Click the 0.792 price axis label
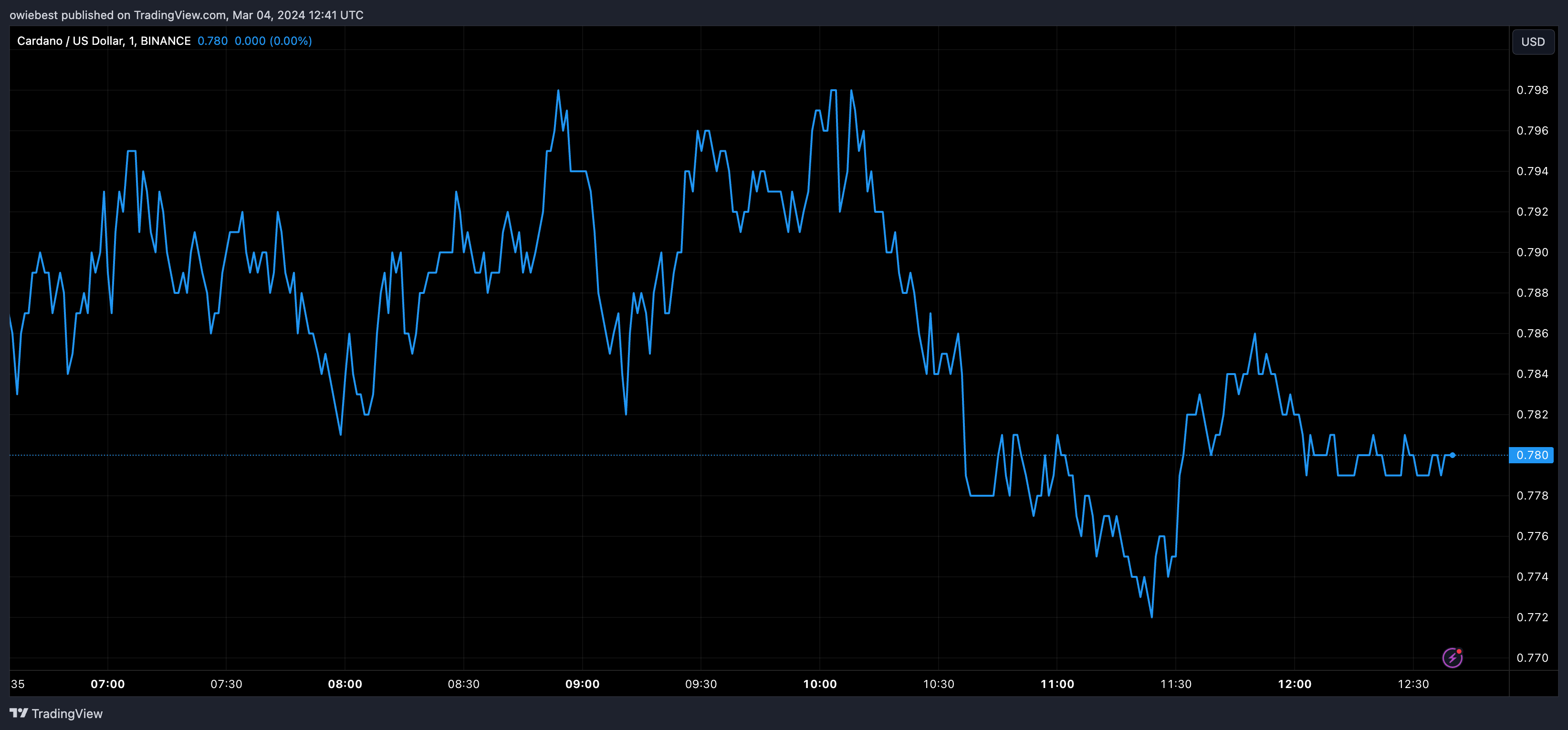 [1532, 212]
